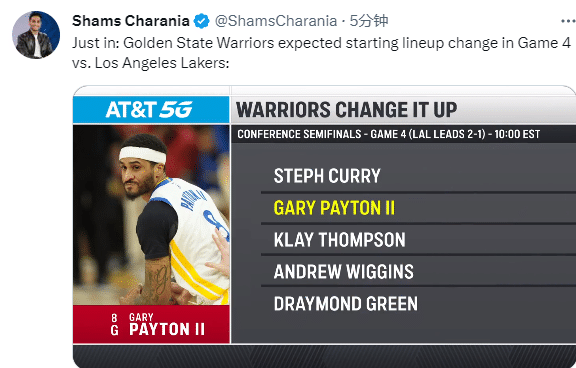Click the red Payton II name banner

pos(151,324)
